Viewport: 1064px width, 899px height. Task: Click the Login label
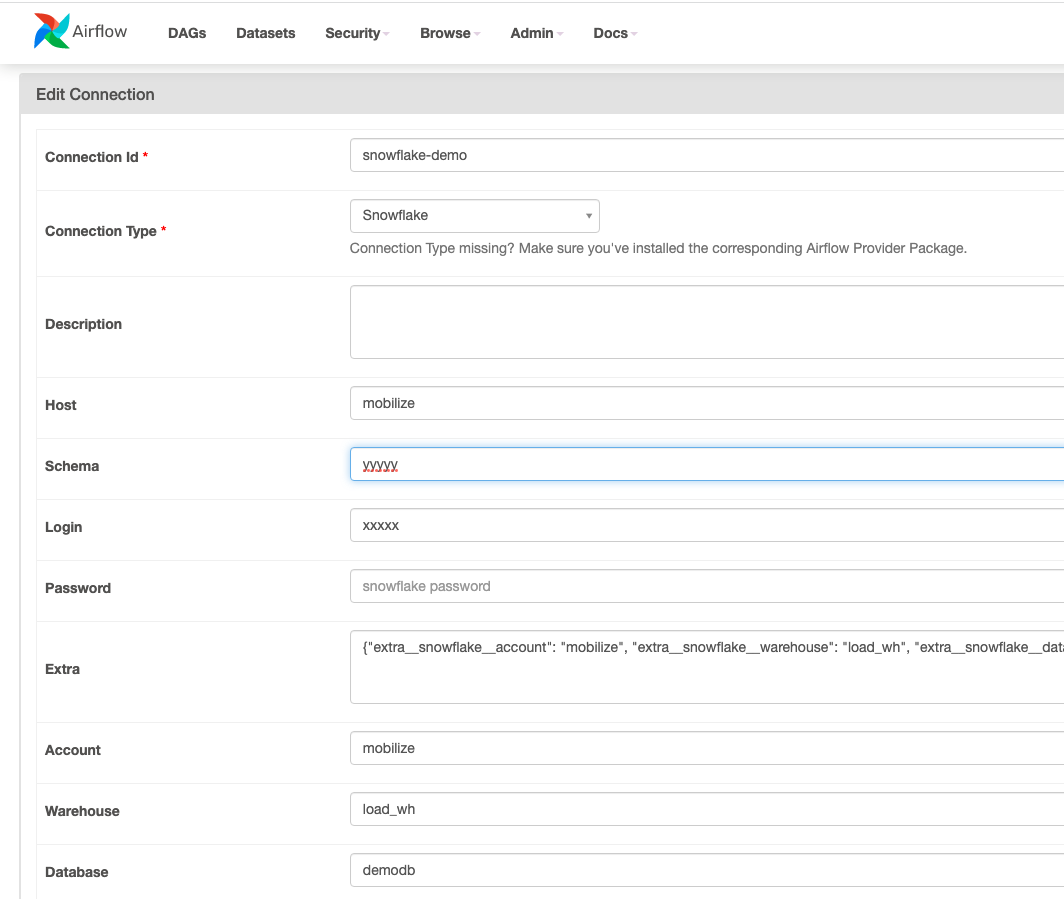click(x=63, y=527)
